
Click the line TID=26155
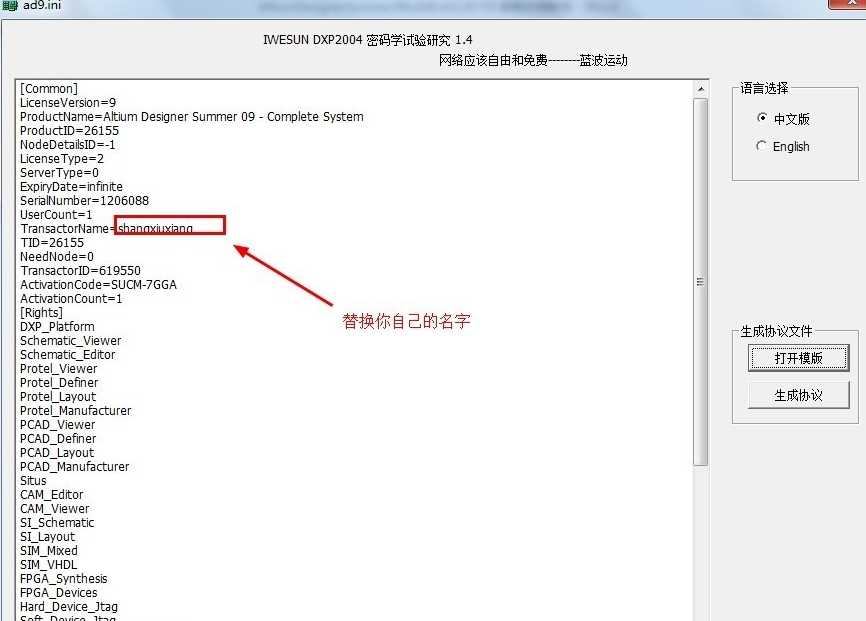(52, 243)
